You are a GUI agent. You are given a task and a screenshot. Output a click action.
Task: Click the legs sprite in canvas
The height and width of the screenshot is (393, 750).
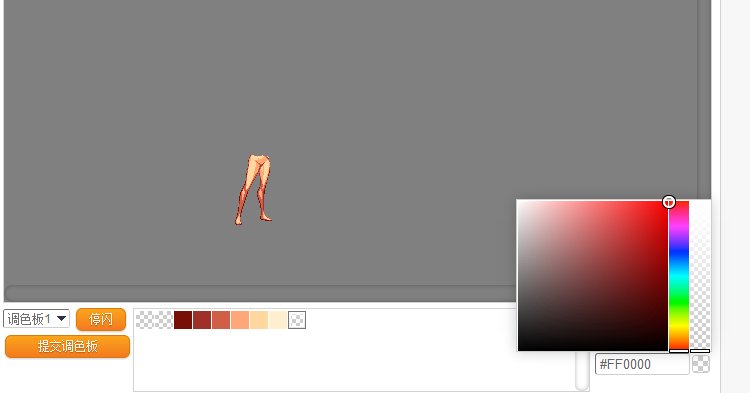pos(254,189)
